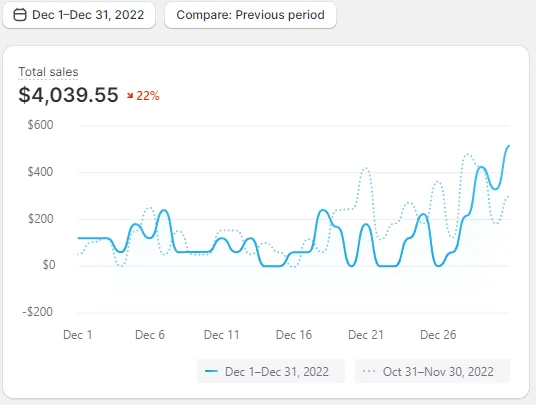Image resolution: width=536 pixels, height=405 pixels.
Task: Click the Dec 21 axis label
Action: pos(366,335)
